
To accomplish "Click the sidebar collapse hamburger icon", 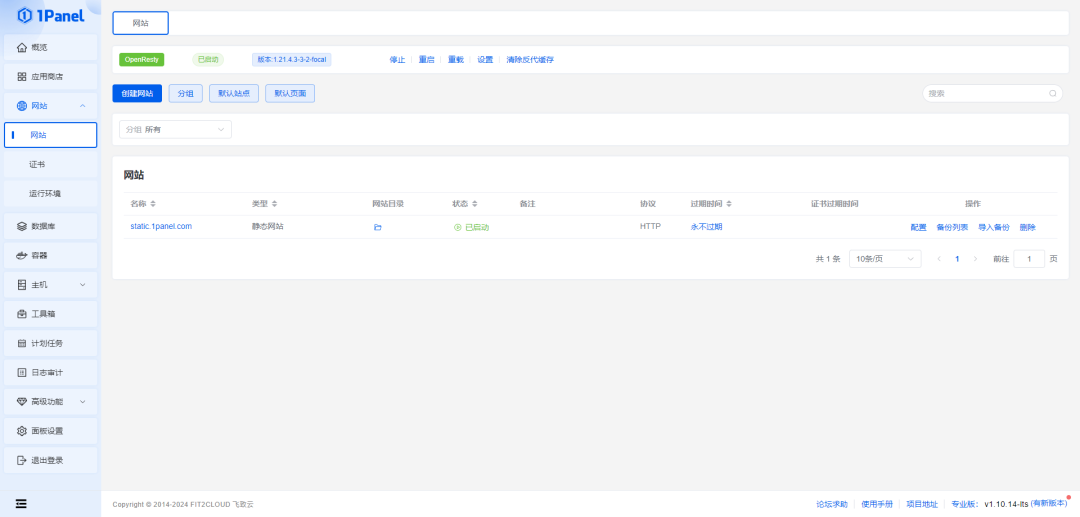I will (21, 502).
